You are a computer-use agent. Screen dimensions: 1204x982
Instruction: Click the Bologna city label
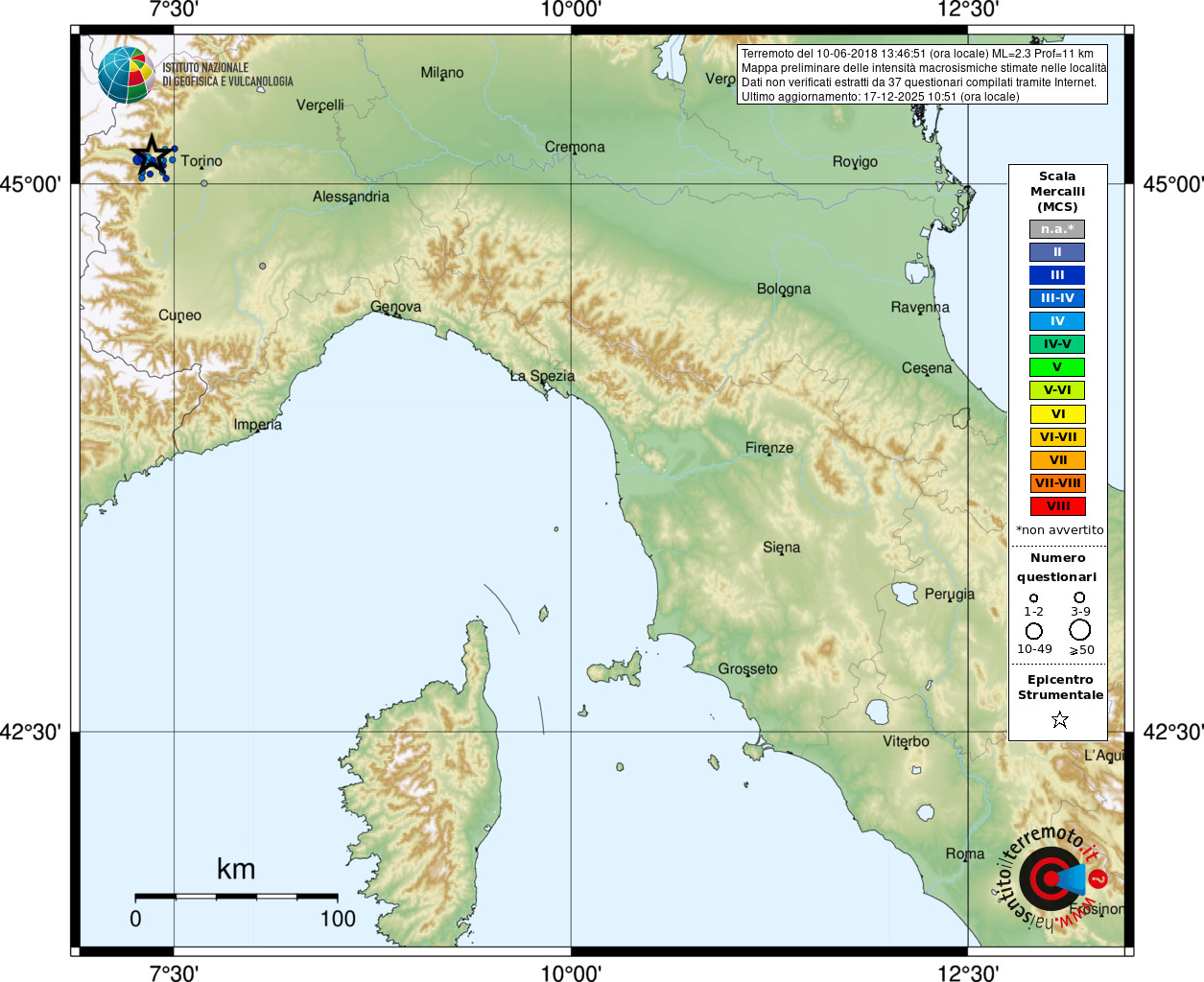784,289
